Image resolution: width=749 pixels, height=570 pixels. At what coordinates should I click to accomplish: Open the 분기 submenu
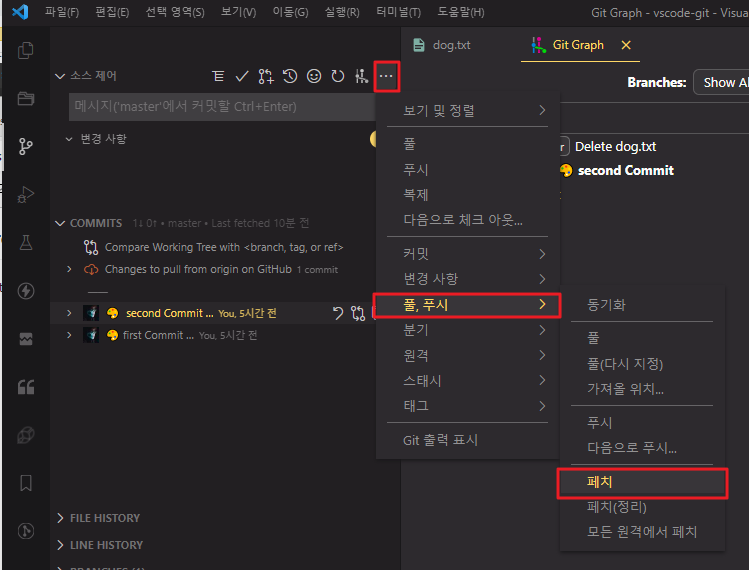(x=467, y=330)
